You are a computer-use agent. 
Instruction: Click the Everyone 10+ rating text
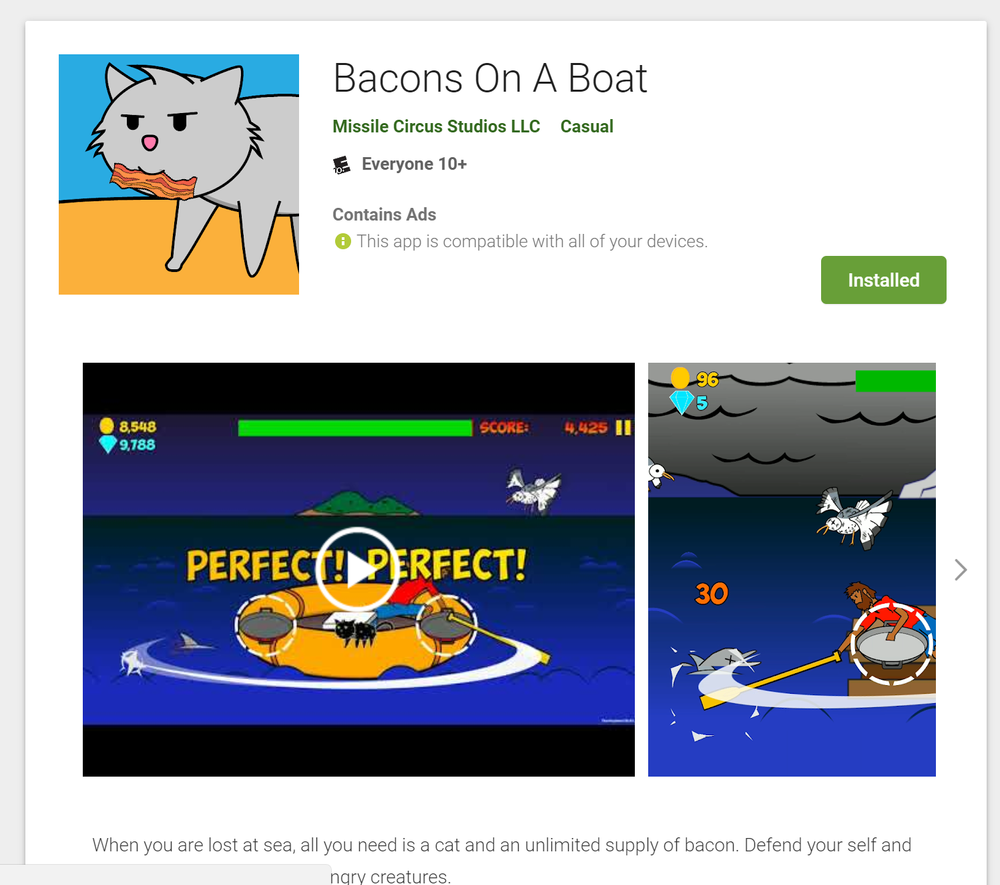414,164
